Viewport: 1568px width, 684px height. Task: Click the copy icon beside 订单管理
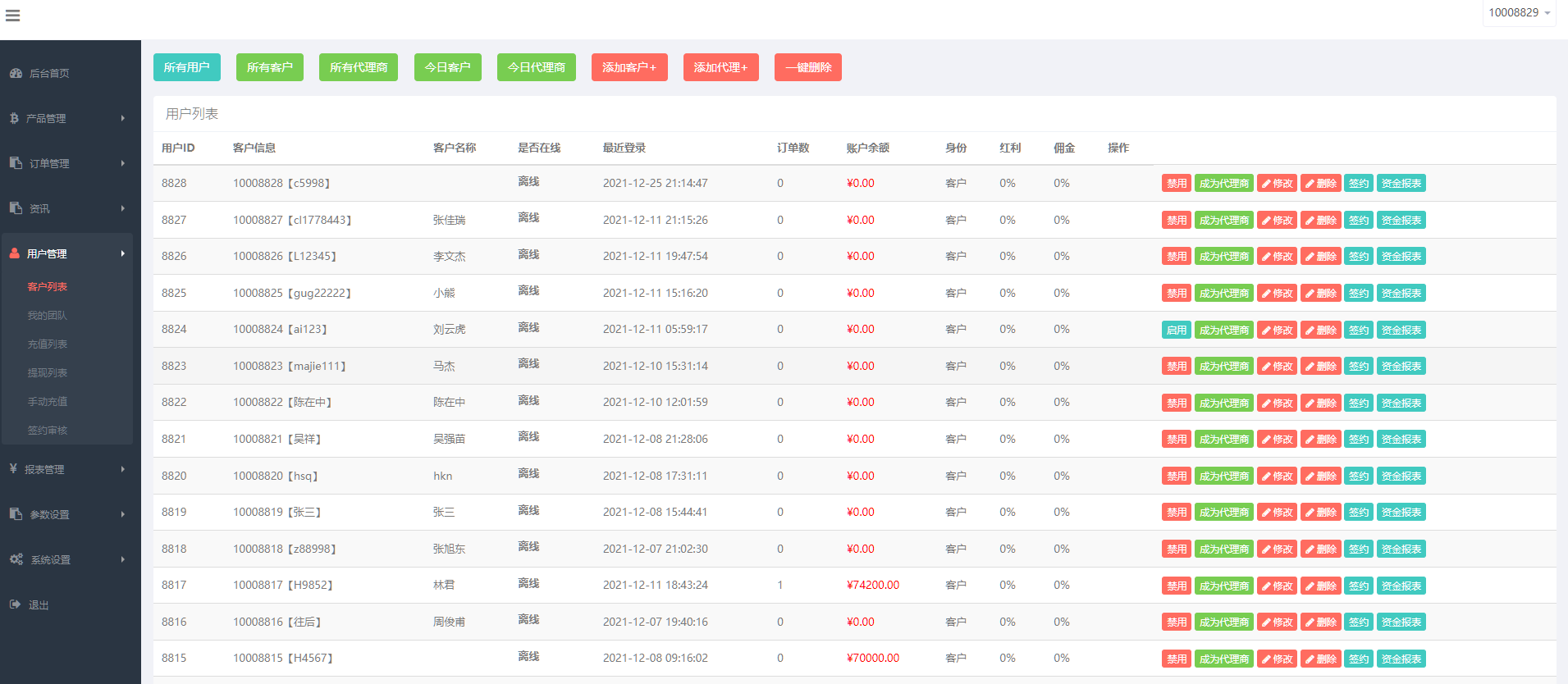click(16, 163)
